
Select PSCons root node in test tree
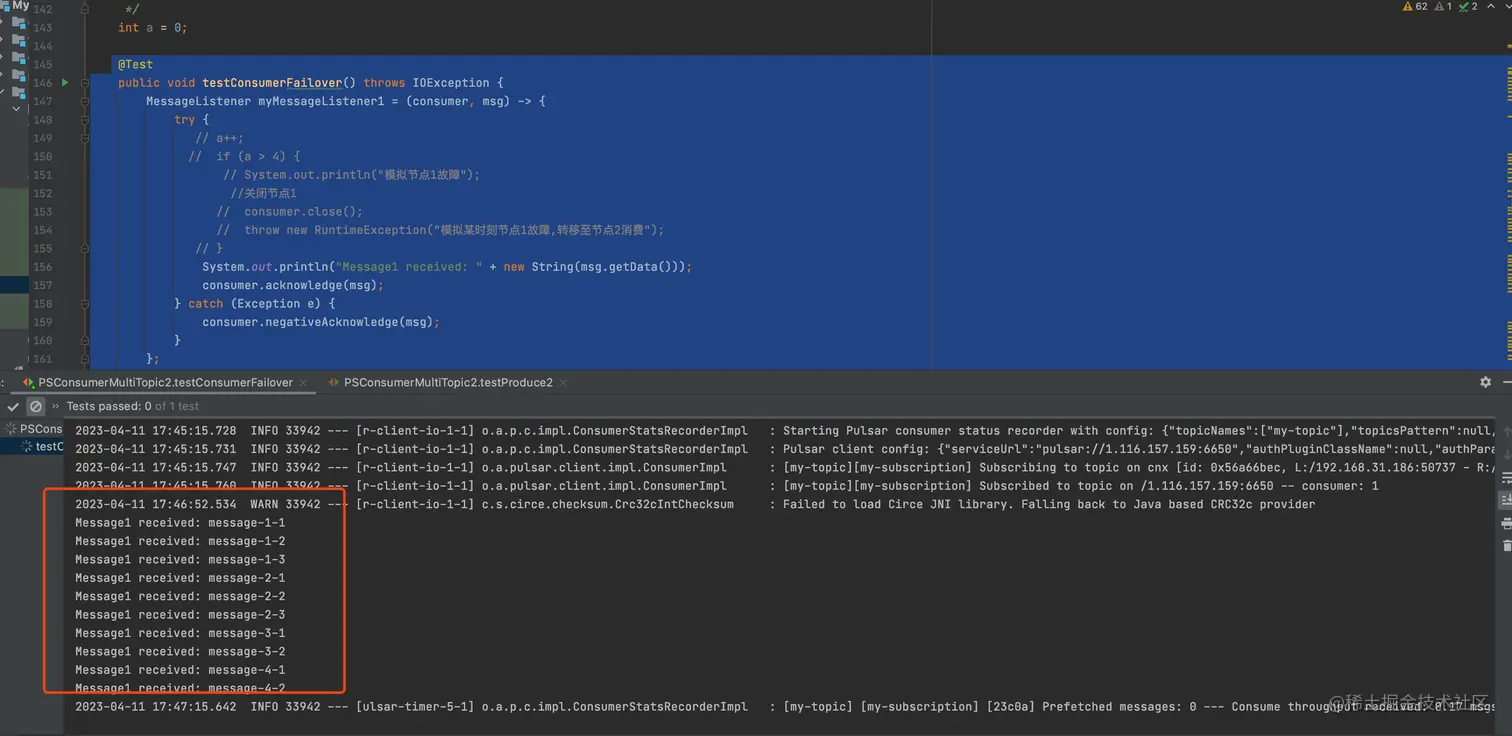(34, 429)
